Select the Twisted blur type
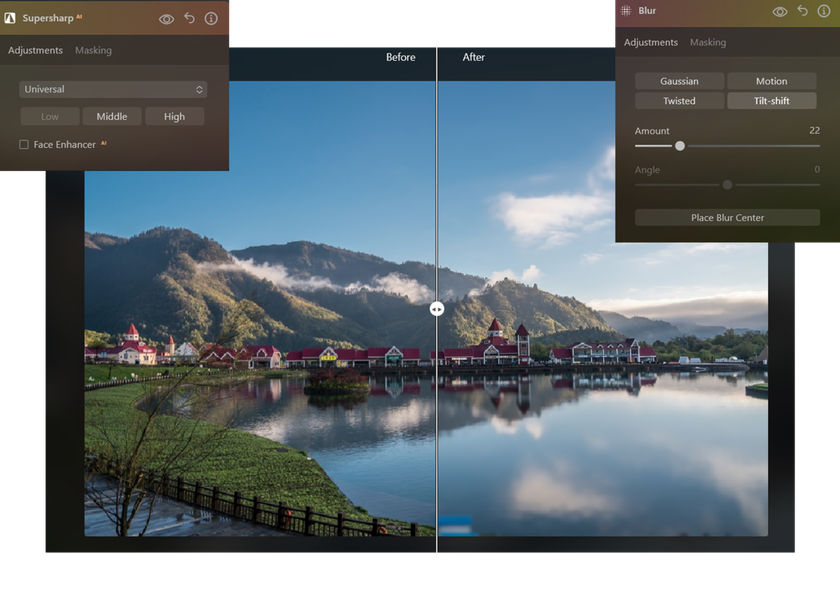840x600 pixels. (x=679, y=100)
